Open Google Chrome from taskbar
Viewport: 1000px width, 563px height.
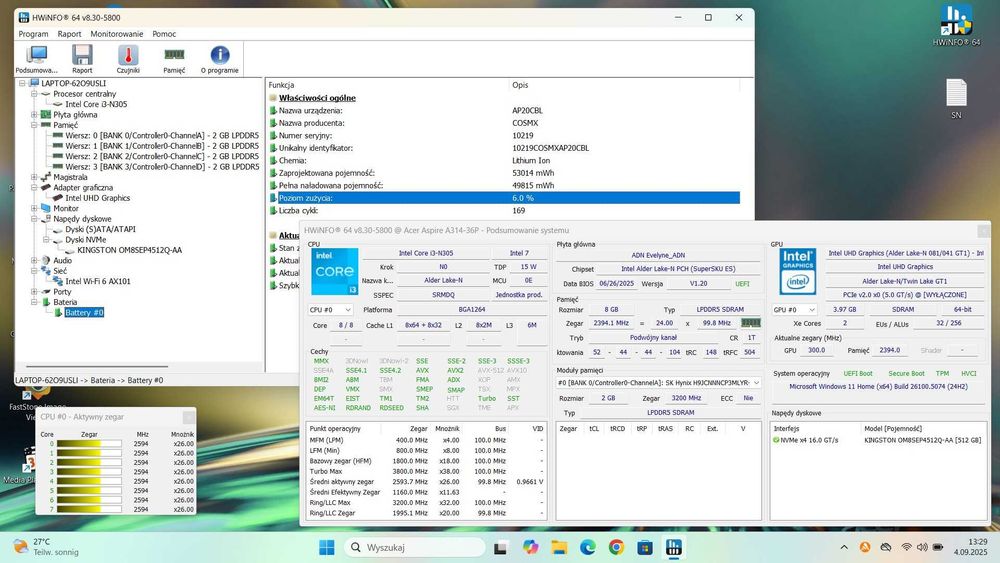click(x=616, y=547)
